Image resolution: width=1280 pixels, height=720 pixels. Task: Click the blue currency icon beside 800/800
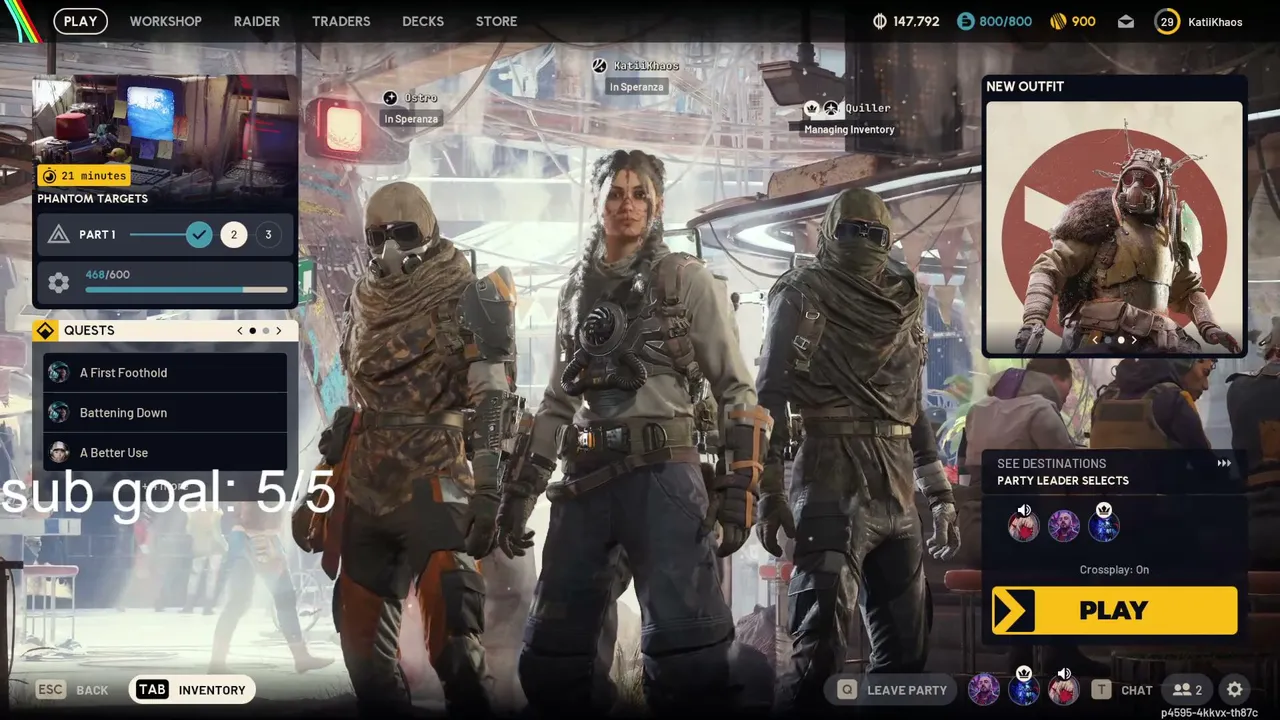tap(965, 21)
